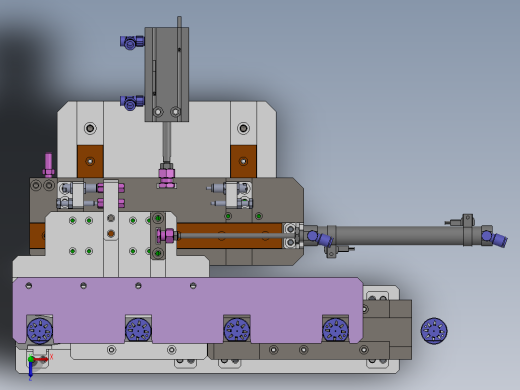The image size is (520, 390).
Task: Select blue fitting at horizontal cylinder's far end
Action: point(495,238)
